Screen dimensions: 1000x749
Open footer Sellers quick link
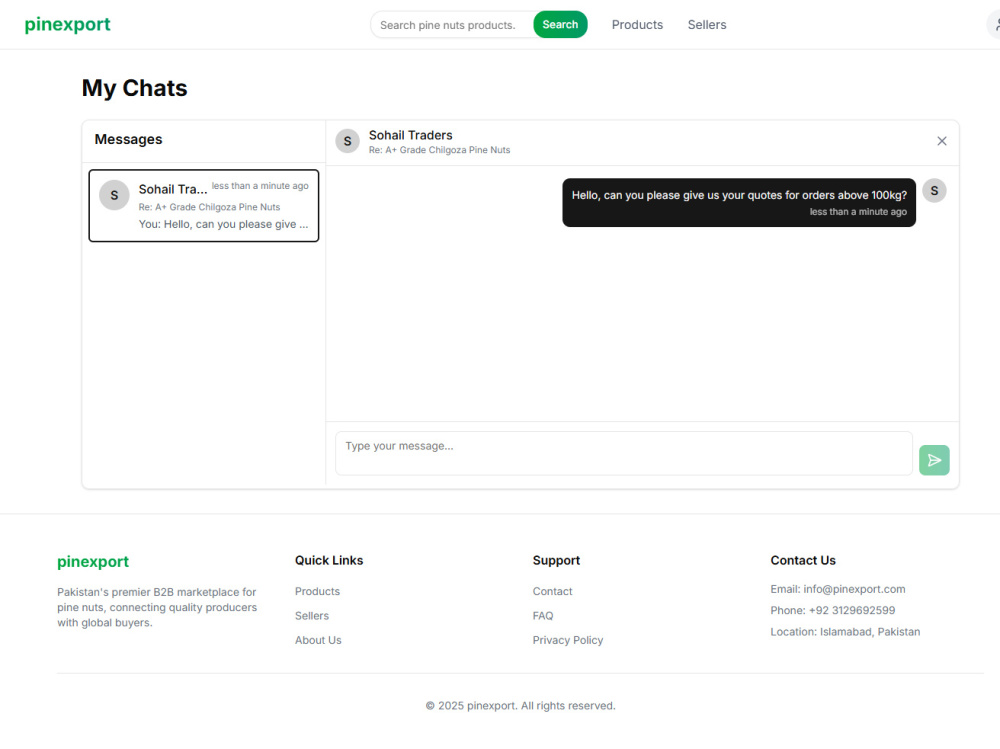point(312,616)
